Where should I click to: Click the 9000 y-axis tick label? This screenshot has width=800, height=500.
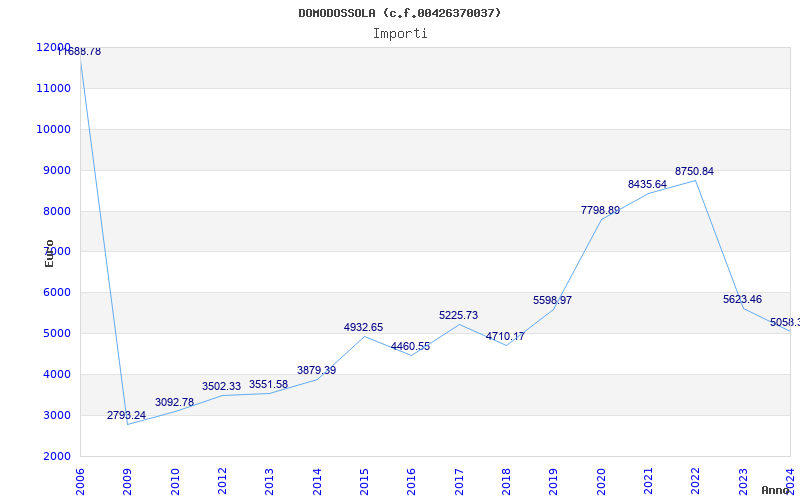point(57,170)
